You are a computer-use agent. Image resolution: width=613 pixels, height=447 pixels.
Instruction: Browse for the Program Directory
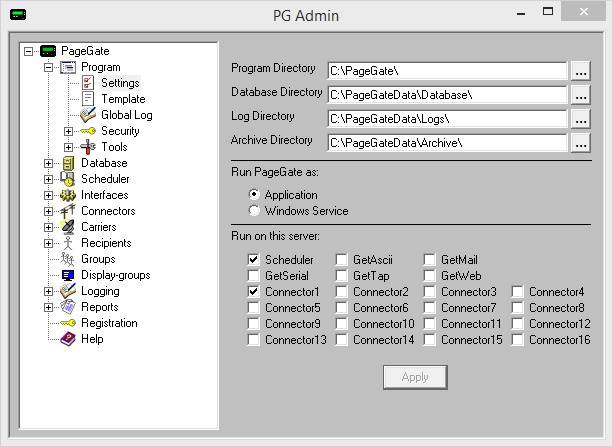click(x=581, y=71)
